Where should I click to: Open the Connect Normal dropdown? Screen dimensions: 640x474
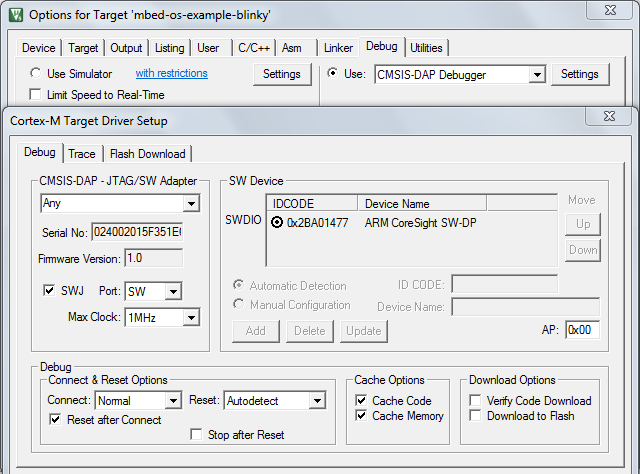click(x=172, y=401)
